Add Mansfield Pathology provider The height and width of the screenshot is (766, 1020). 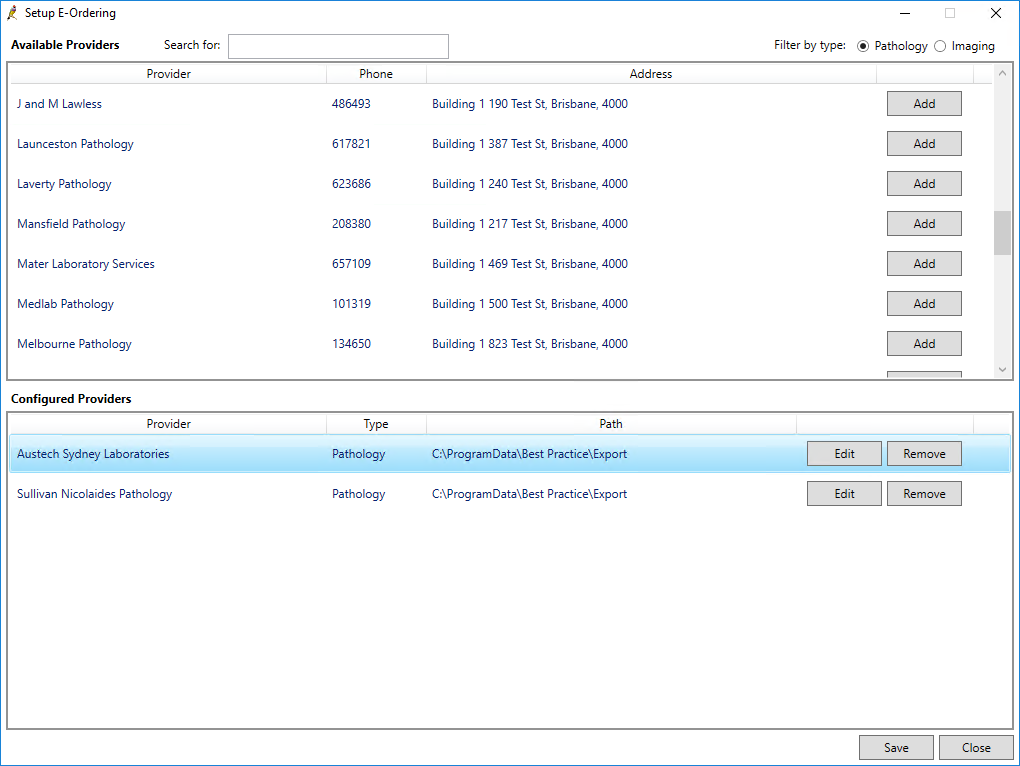click(924, 224)
